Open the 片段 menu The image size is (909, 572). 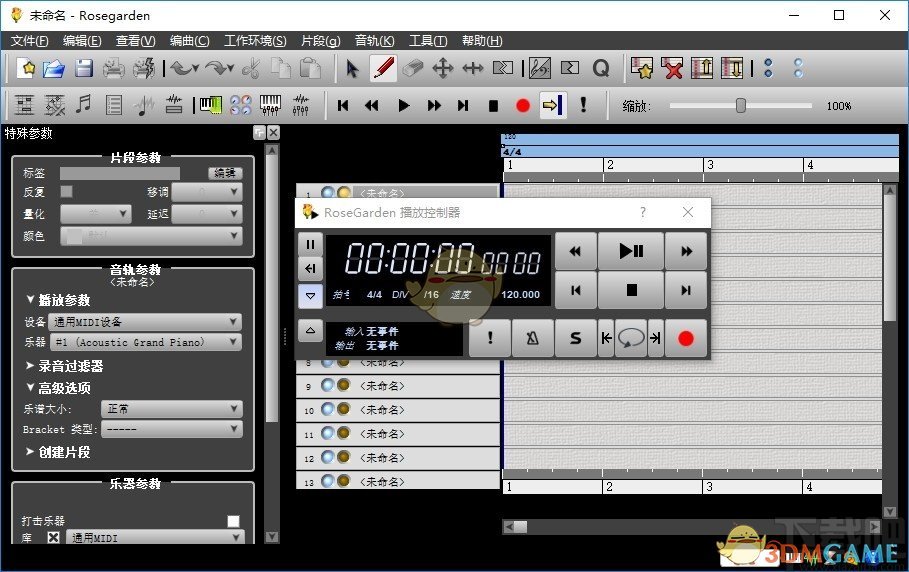point(319,41)
